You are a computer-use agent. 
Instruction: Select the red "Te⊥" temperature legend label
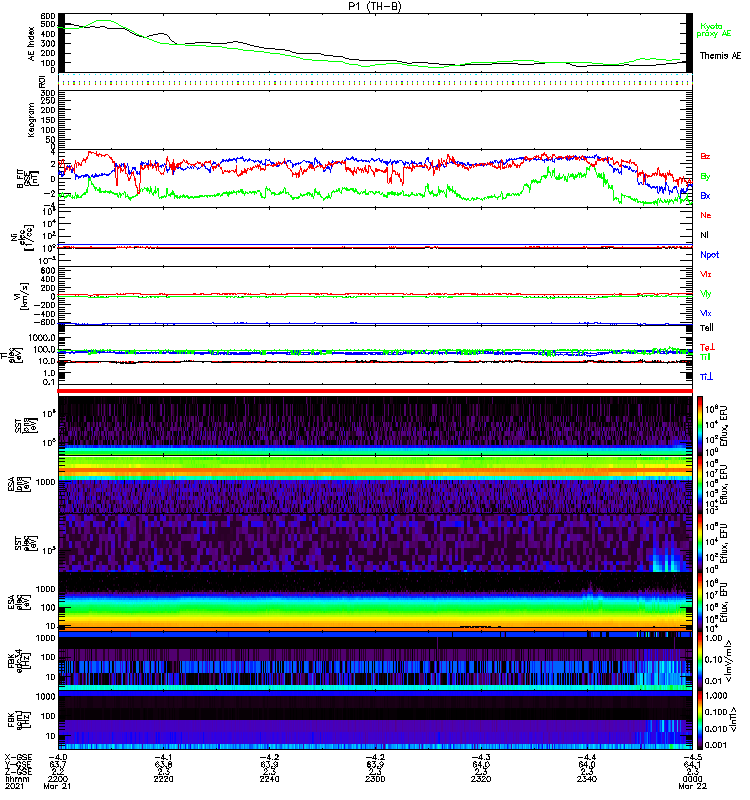706,347
